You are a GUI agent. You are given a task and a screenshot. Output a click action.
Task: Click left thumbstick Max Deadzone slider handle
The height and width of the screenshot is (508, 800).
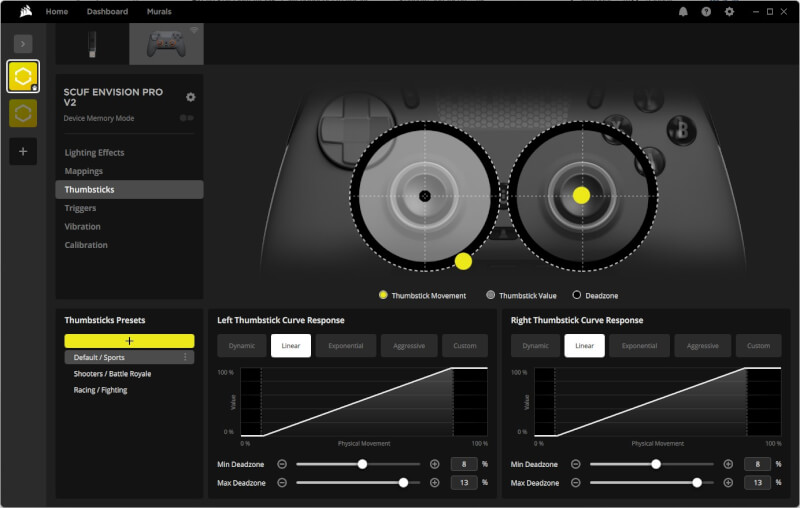(403, 482)
